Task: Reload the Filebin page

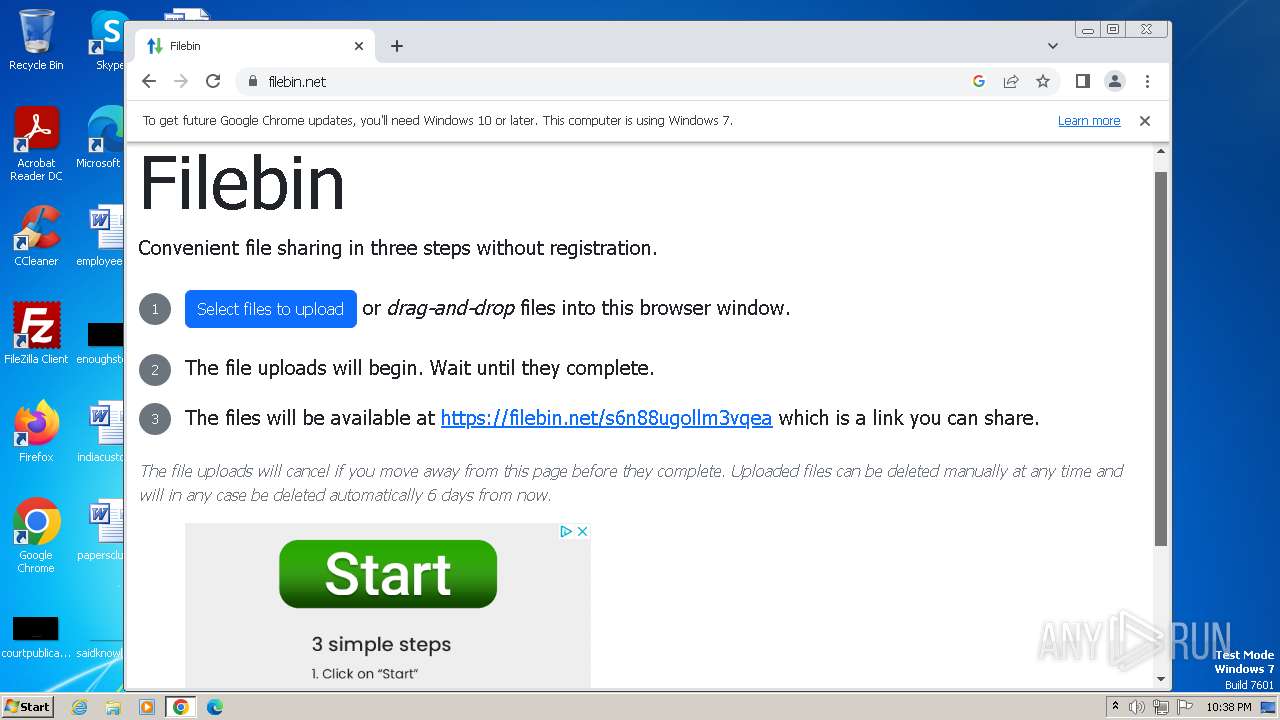Action: [213, 82]
